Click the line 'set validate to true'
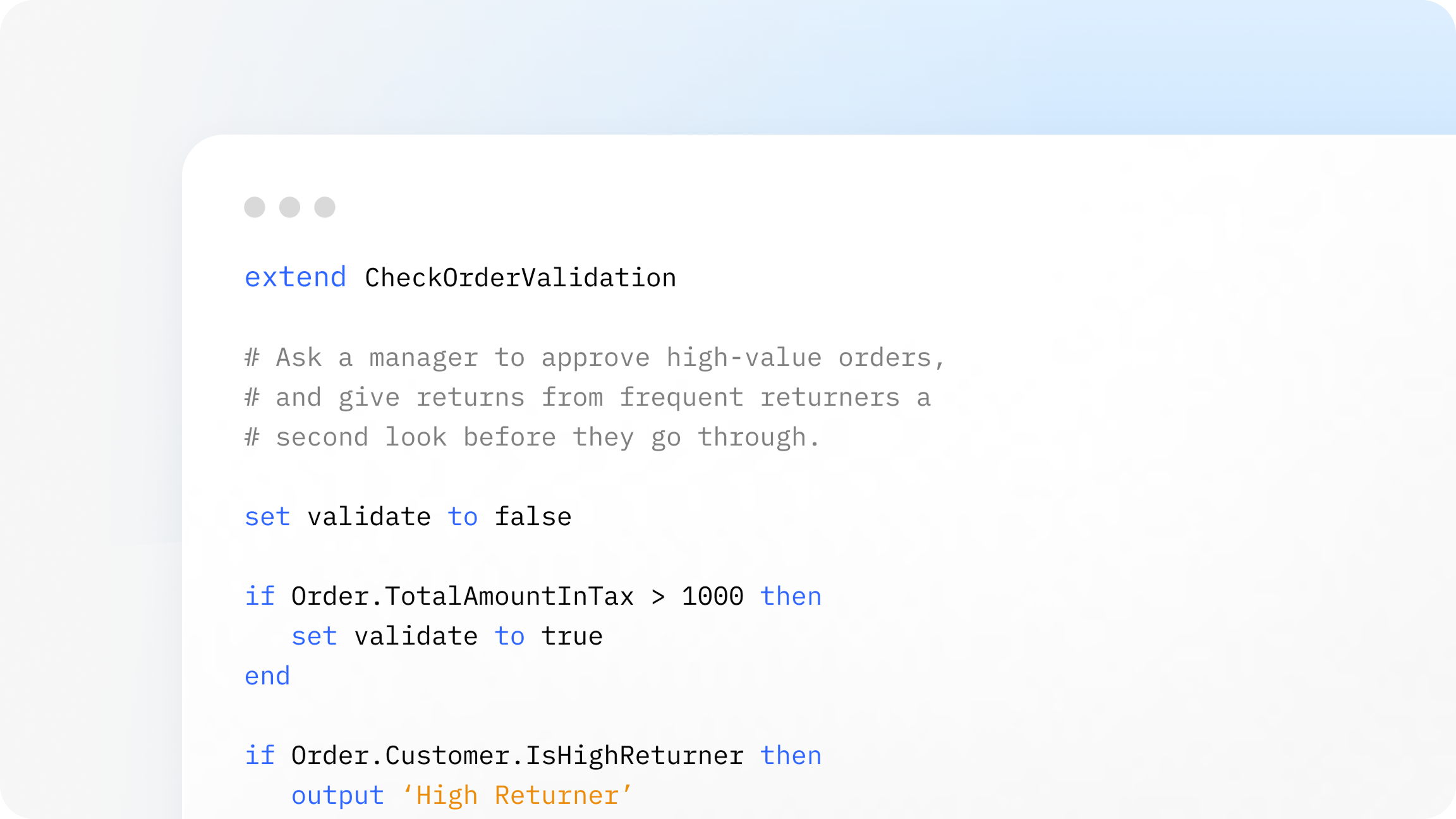This screenshot has height=819, width=1456. point(447,636)
